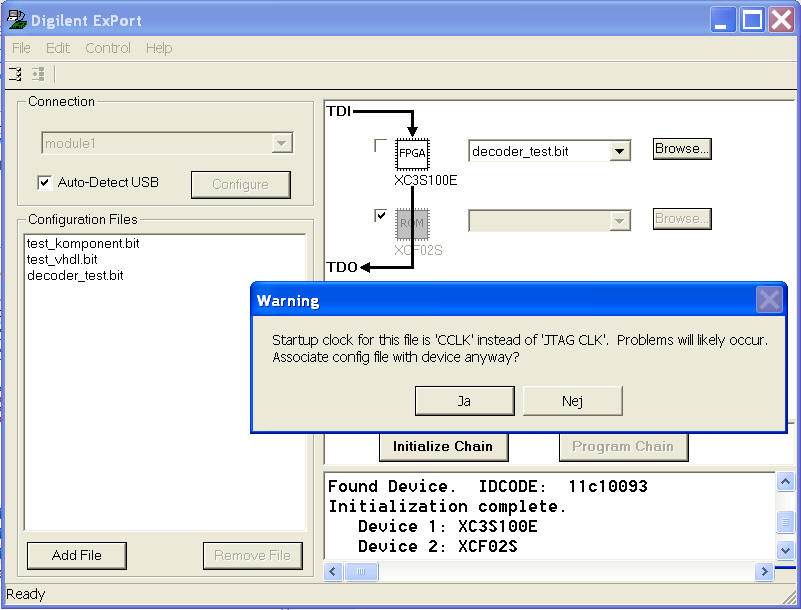
Task: Click the Program Chain button
Action: coord(623,447)
